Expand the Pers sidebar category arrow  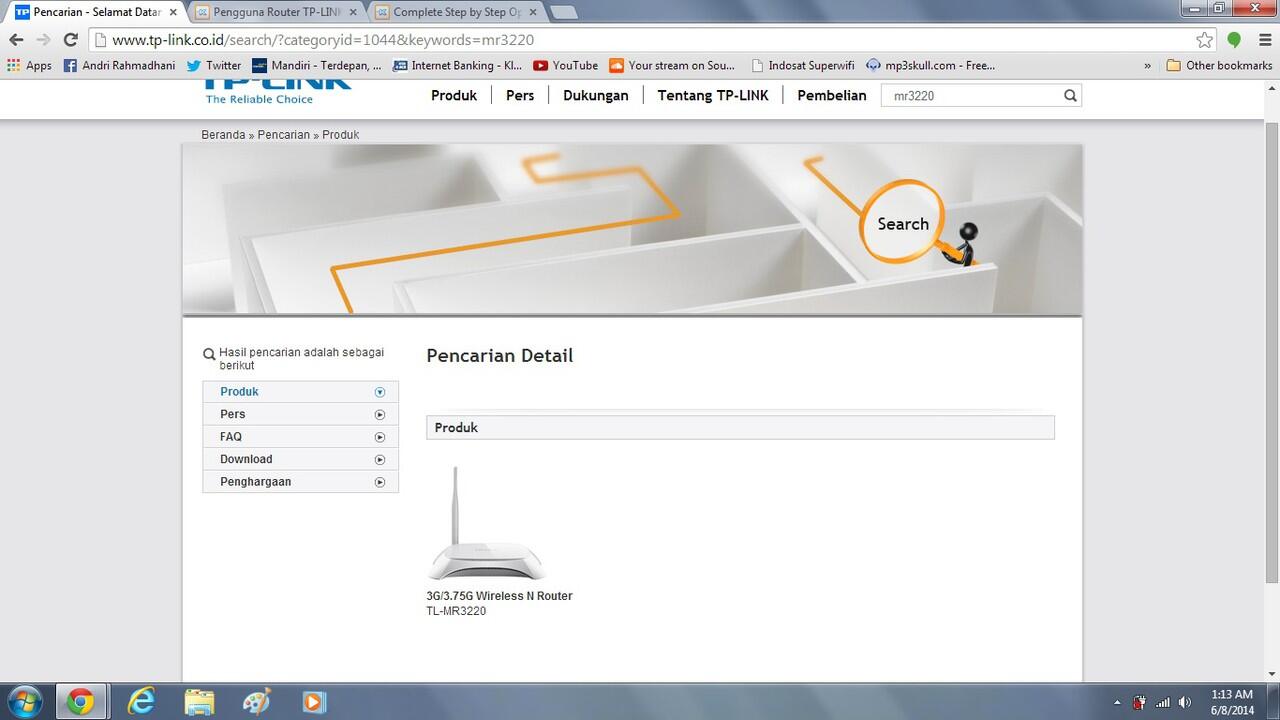pos(380,414)
